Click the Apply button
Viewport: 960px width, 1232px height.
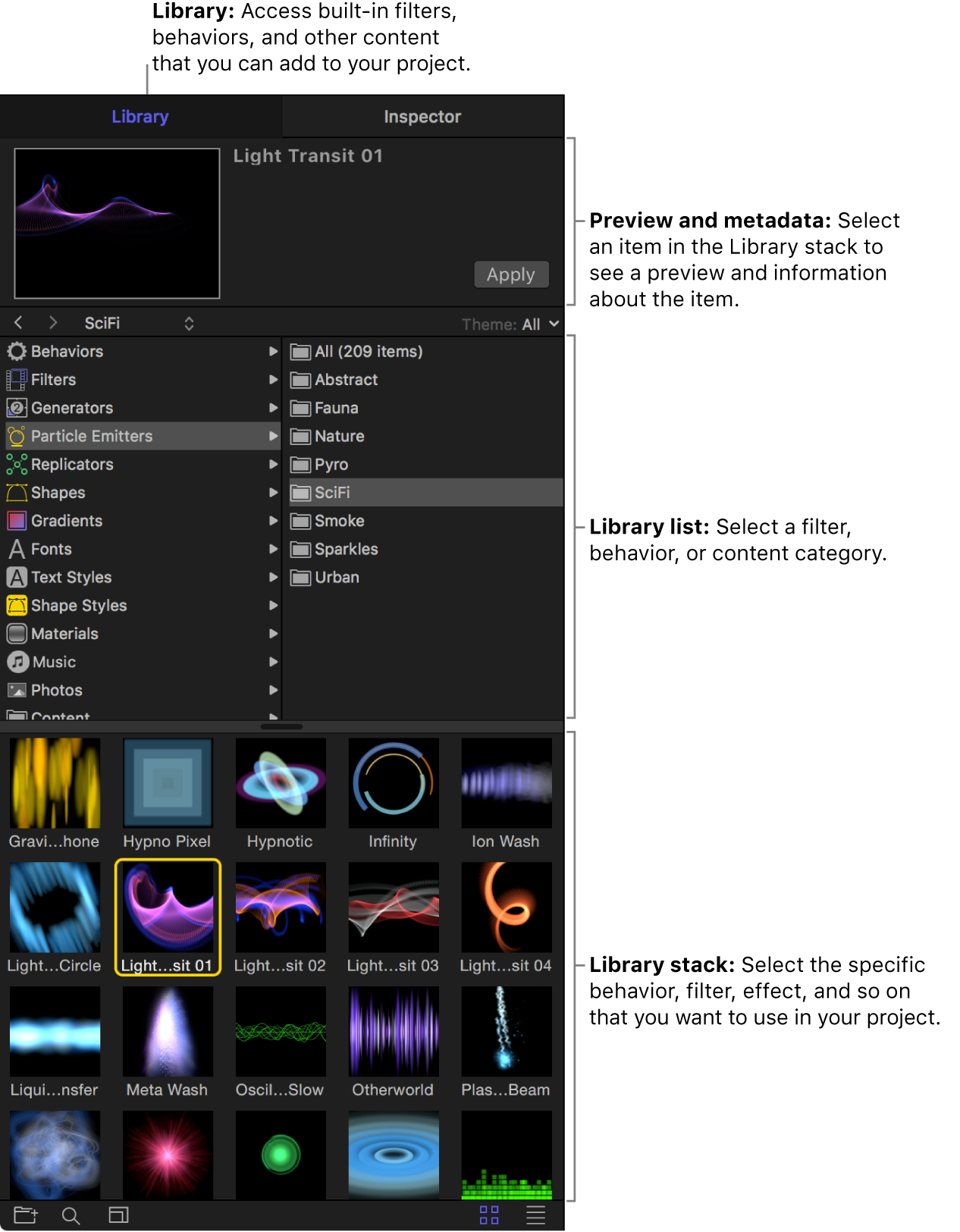coord(510,274)
